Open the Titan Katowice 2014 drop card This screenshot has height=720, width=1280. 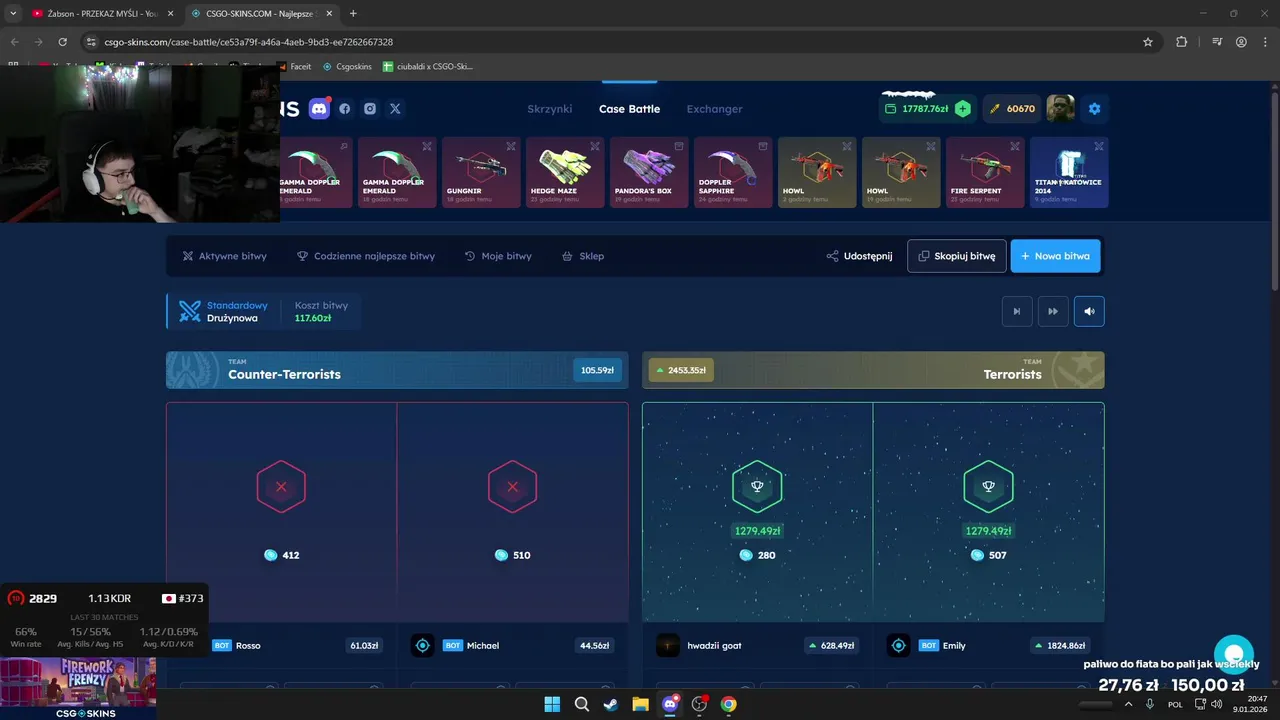1069,172
